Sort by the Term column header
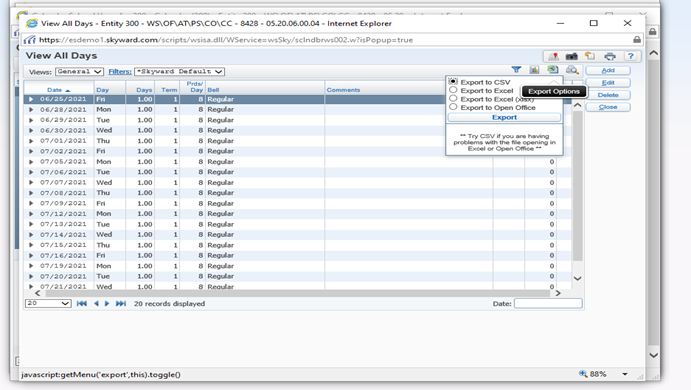691x390 pixels. [169, 90]
